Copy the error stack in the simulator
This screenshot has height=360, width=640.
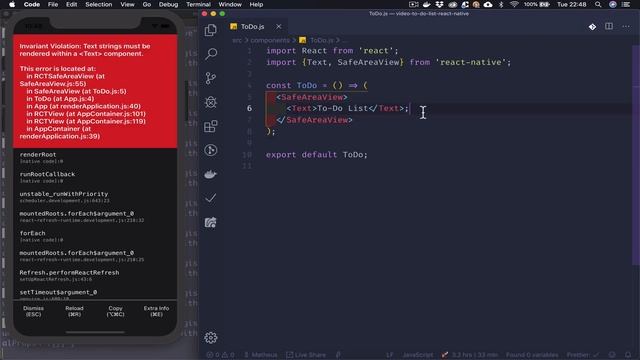coord(116,311)
